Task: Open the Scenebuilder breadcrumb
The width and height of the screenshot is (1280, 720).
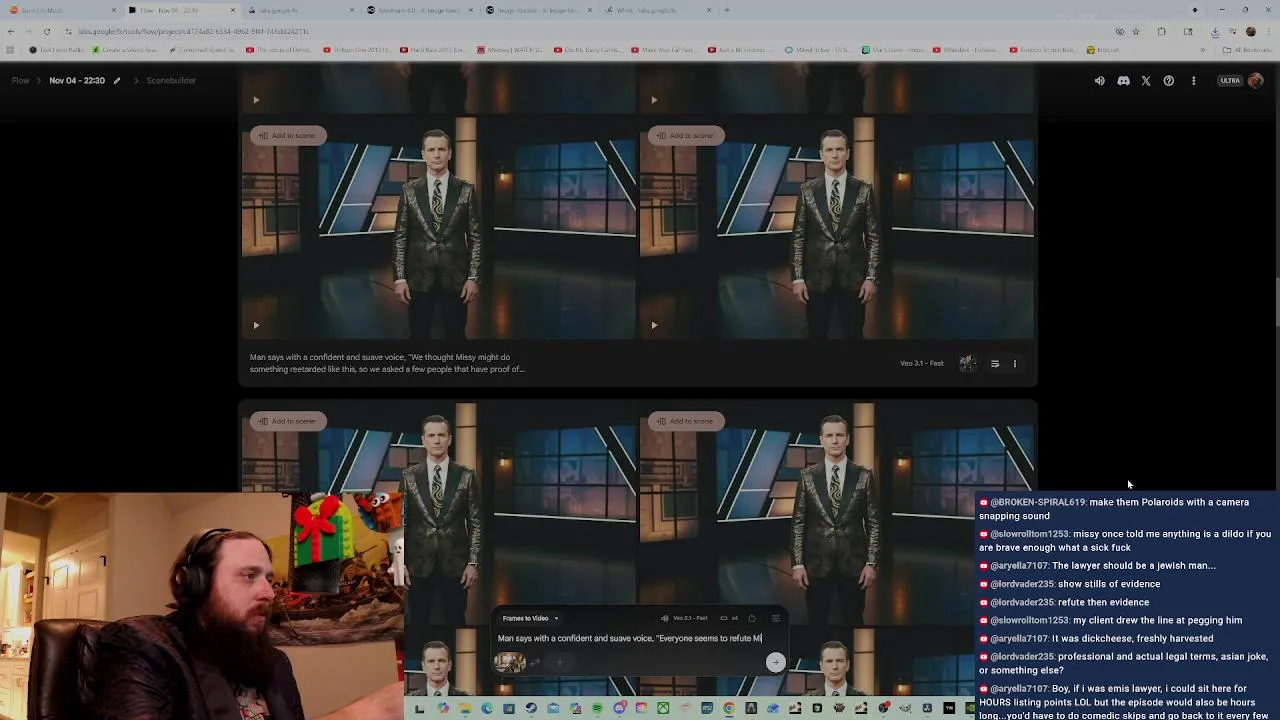Action: pyautogui.click(x=171, y=80)
